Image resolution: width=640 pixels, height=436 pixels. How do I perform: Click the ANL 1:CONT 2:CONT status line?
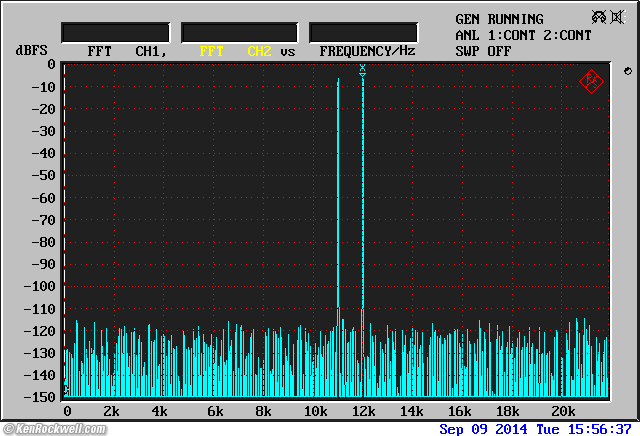(523, 35)
